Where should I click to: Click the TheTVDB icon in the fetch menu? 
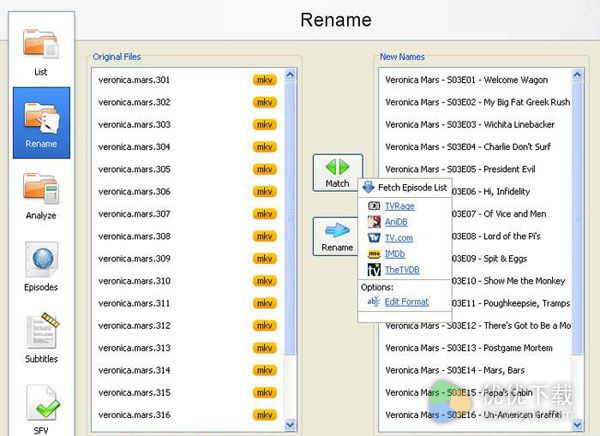[x=374, y=270]
